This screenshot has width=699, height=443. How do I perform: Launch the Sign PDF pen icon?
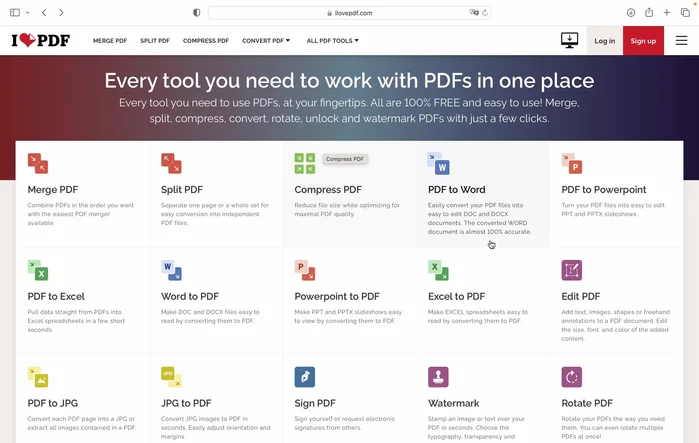pos(305,377)
